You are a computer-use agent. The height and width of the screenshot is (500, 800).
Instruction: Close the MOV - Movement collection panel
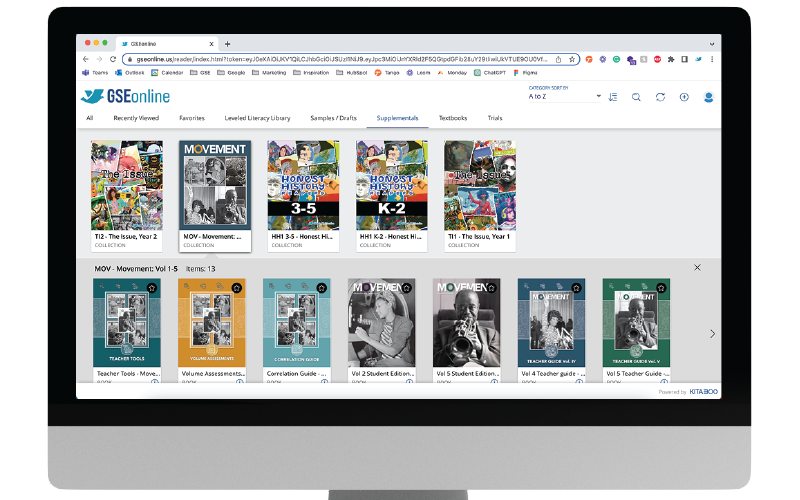[x=697, y=268]
